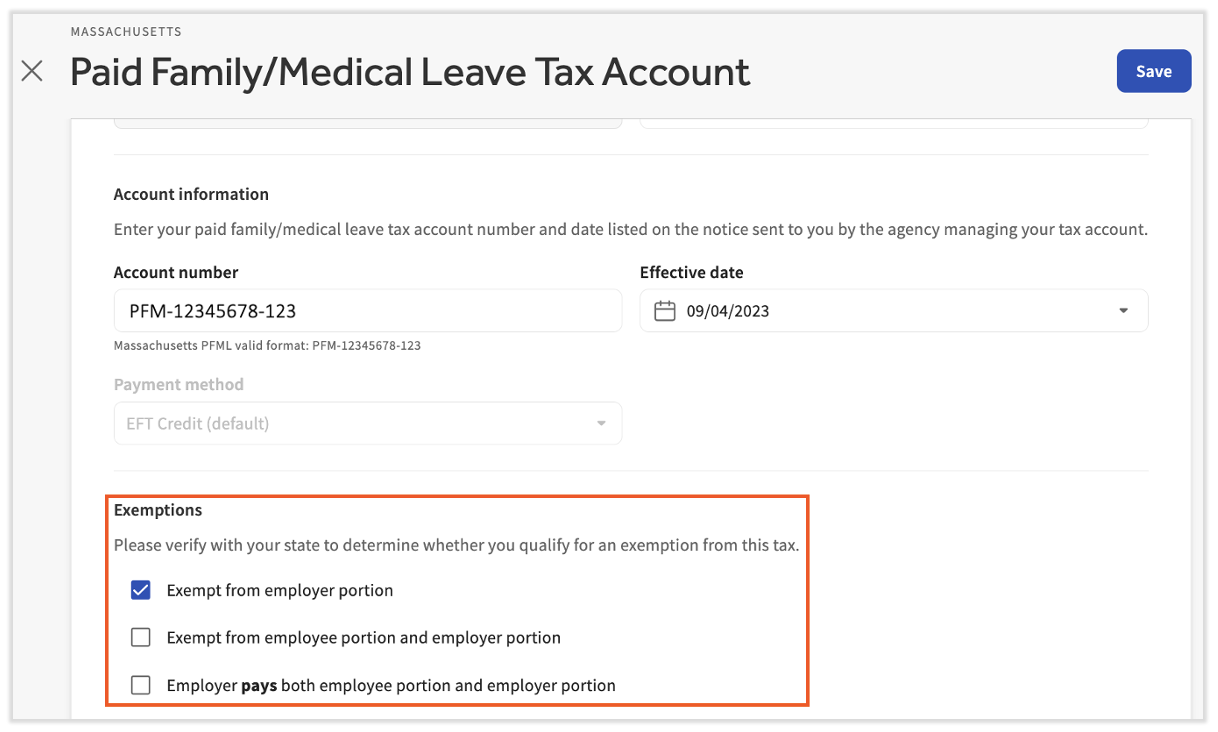Screen dimensions: 1218x732
Task: Click the Effective date label
Action: click(x=691, y=272)
